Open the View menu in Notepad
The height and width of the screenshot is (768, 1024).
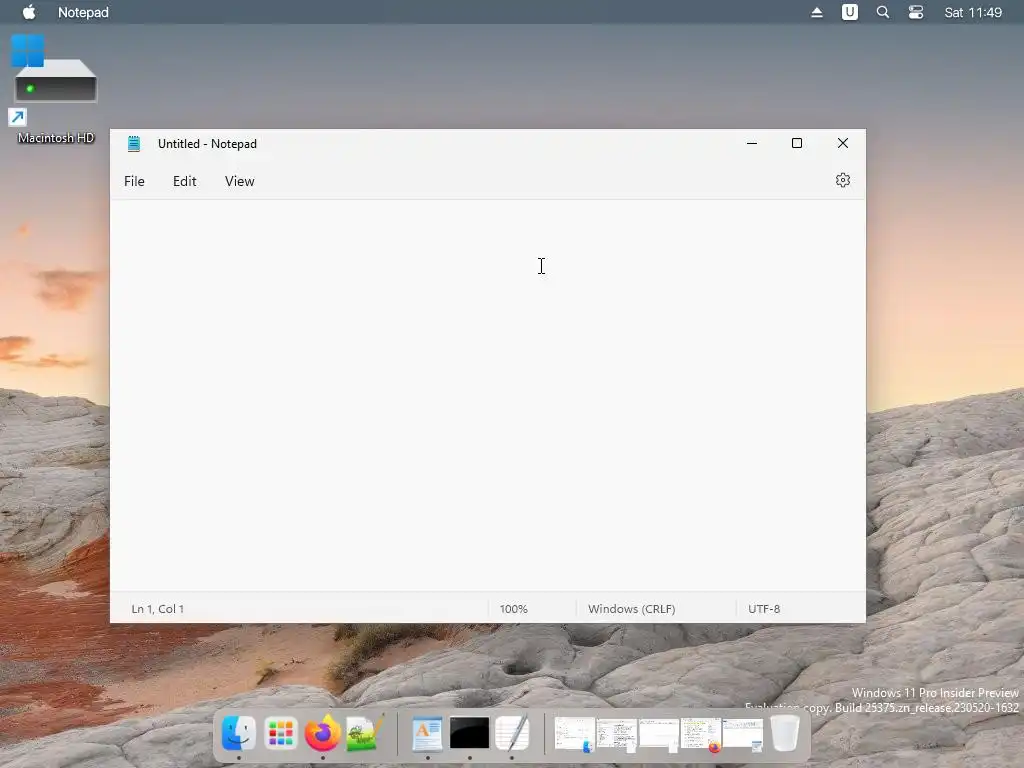click(239, 182)
